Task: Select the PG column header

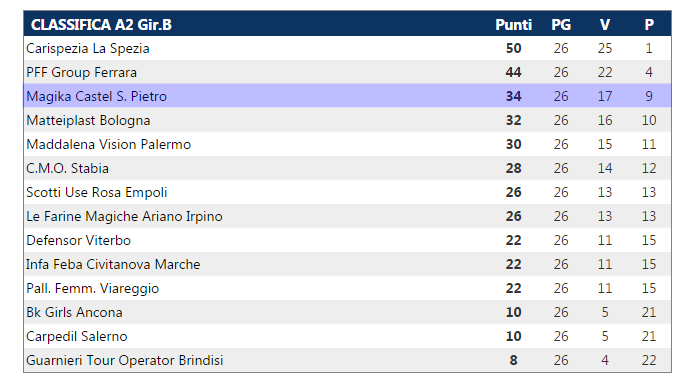Action: [x=561, y=24]
